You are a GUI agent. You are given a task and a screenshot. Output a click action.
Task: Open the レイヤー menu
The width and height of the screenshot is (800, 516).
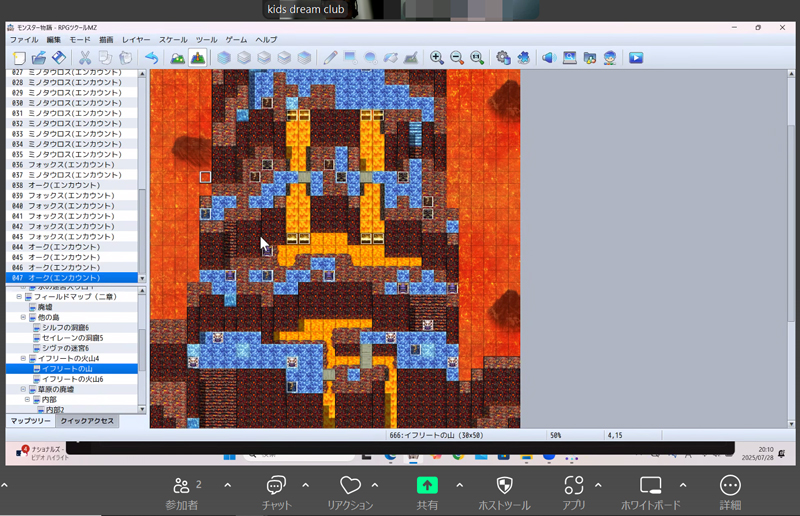(x=136, y=39)
